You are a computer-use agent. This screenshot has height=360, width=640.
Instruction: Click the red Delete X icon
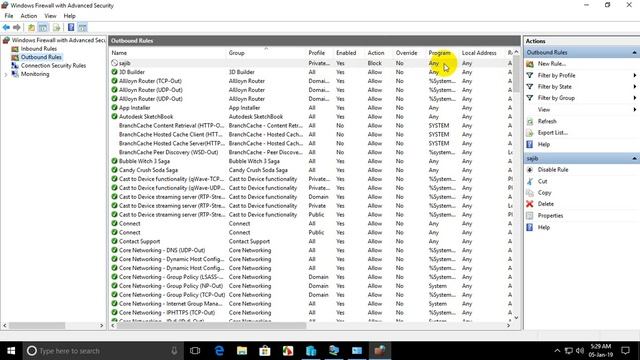coord(530,204)
